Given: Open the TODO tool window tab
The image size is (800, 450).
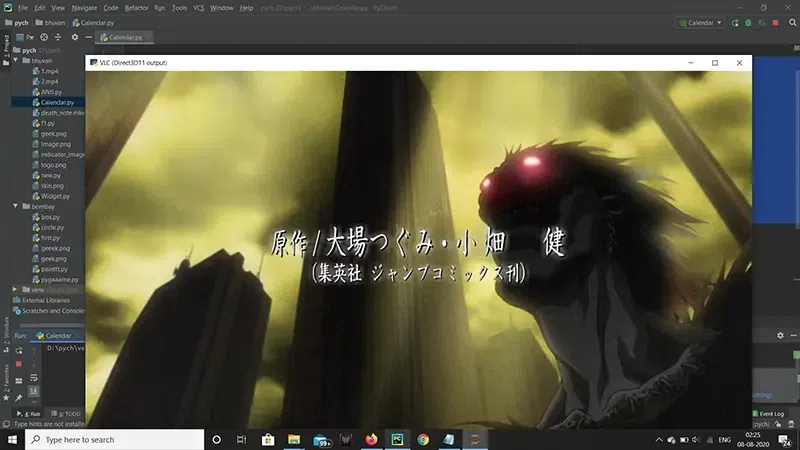Looking at the screenshot, I should point(66,414).
